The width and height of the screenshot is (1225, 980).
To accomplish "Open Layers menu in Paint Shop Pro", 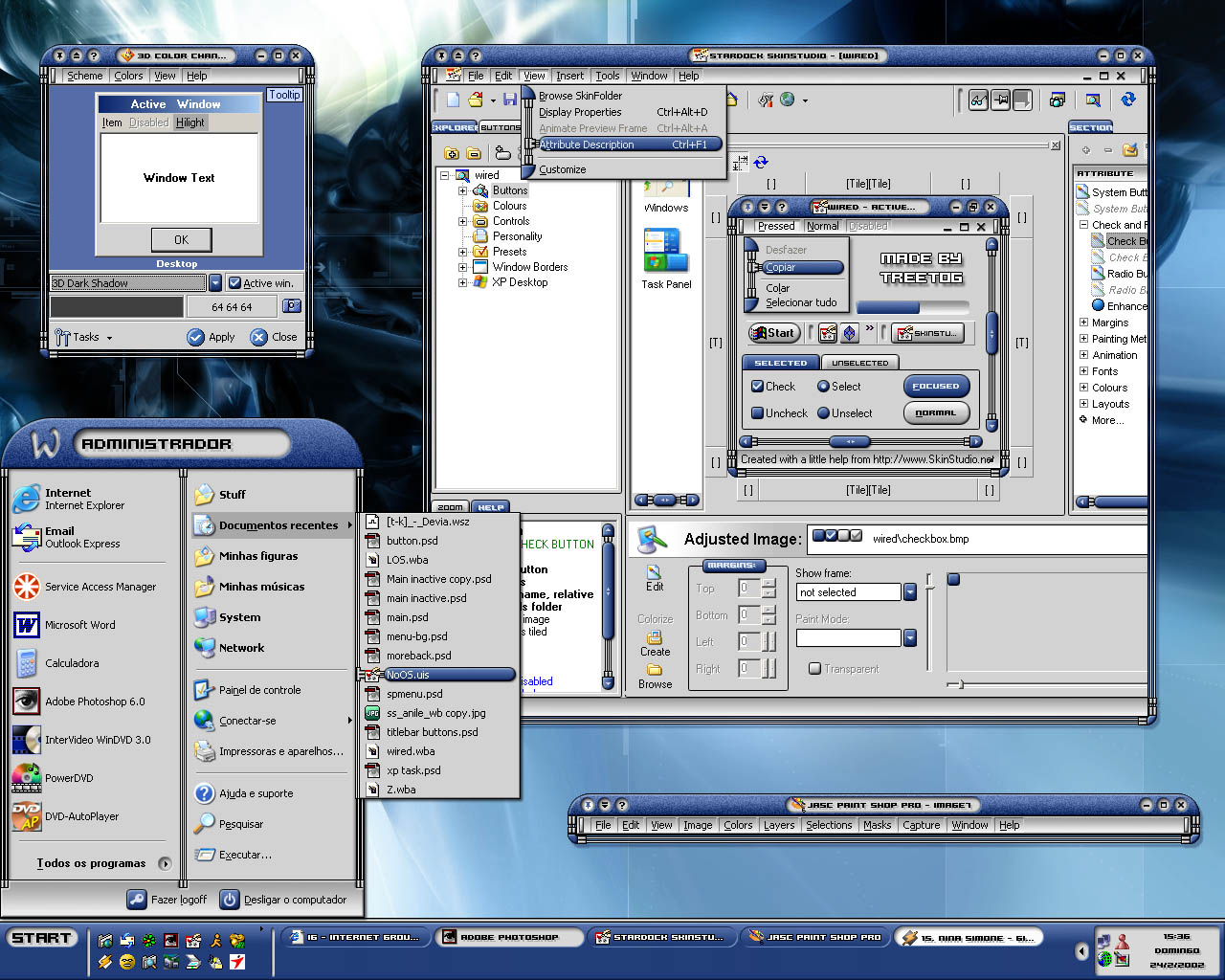I will [x=779, y=825].
